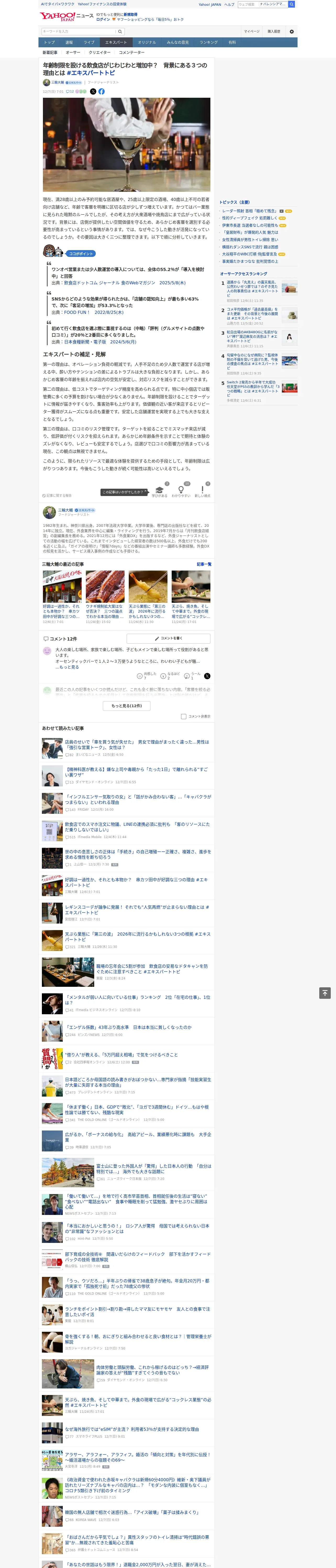Click the #エキスパートトピ hashtag in headline

pyautogui.click(x=90, y=73)
